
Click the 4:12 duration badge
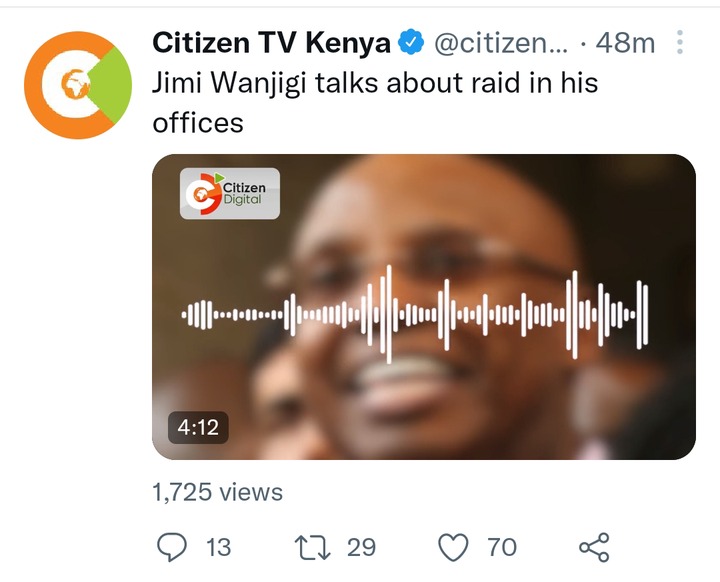tap(198, 427)
